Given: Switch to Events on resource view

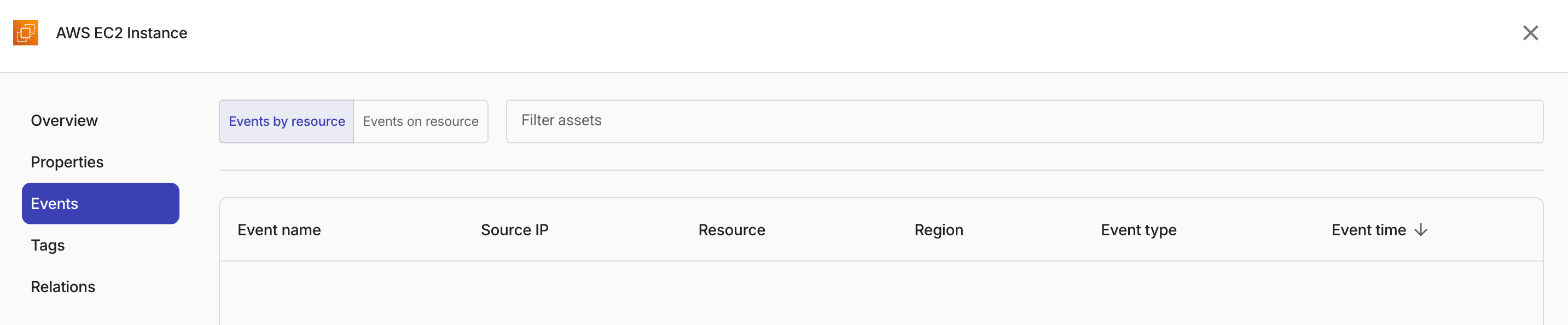Looking at the screenshot, I should [x=420, y=121].
